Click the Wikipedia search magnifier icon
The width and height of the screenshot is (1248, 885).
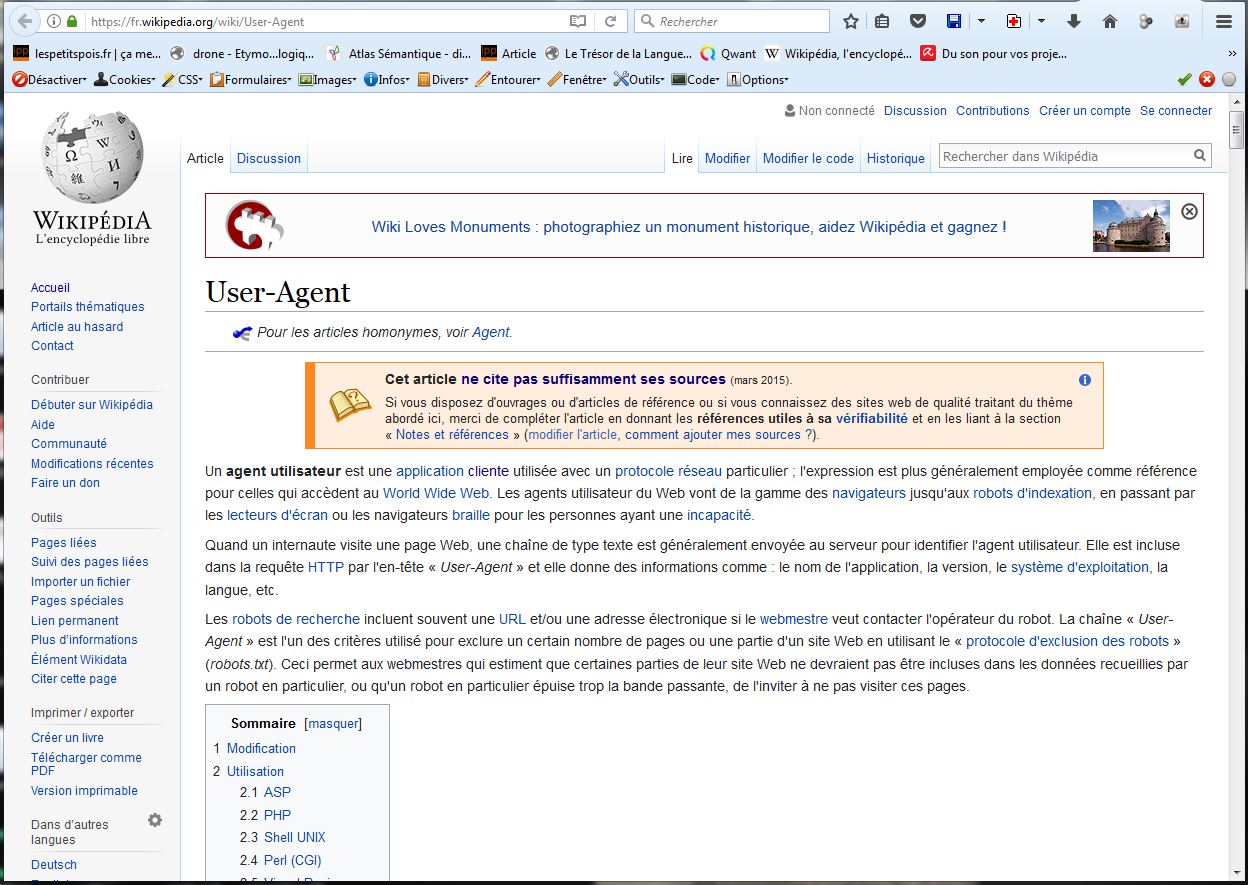click(1199, 156)
